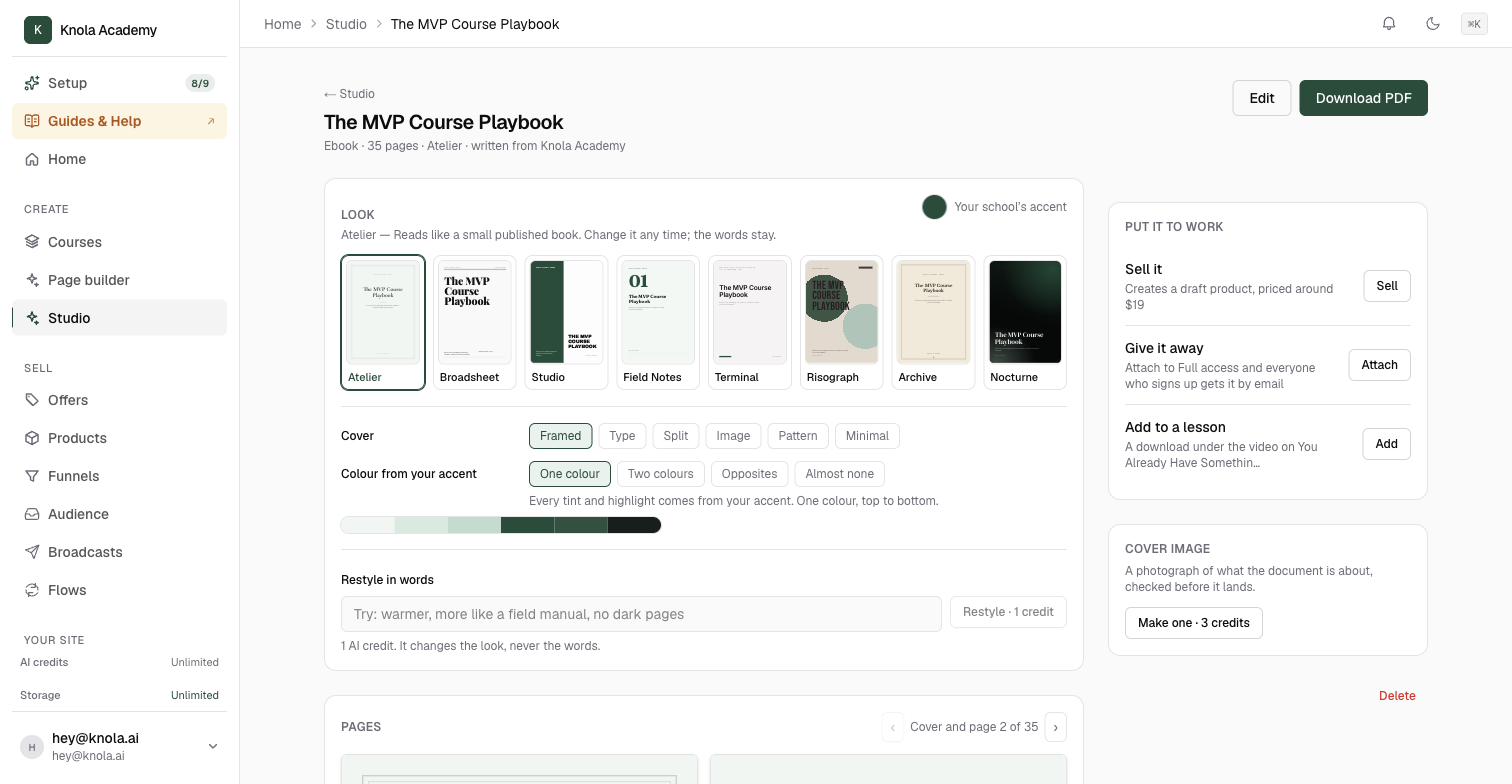
Task: Click the Offers tag icon
Action: [x=32, y=400]
